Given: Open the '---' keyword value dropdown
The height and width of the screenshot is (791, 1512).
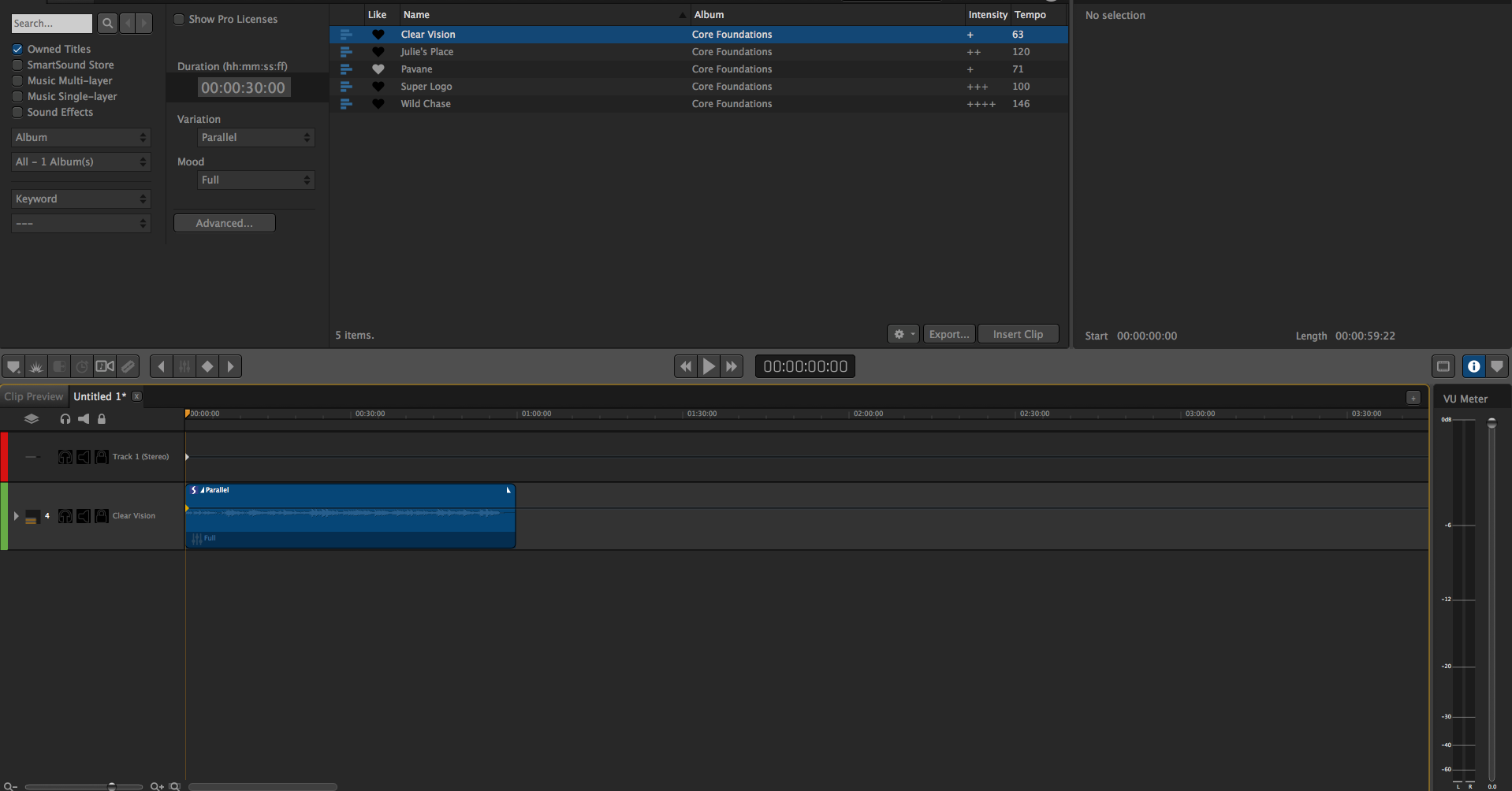Looking at the screenshot, I should click(x=80, y=223).
